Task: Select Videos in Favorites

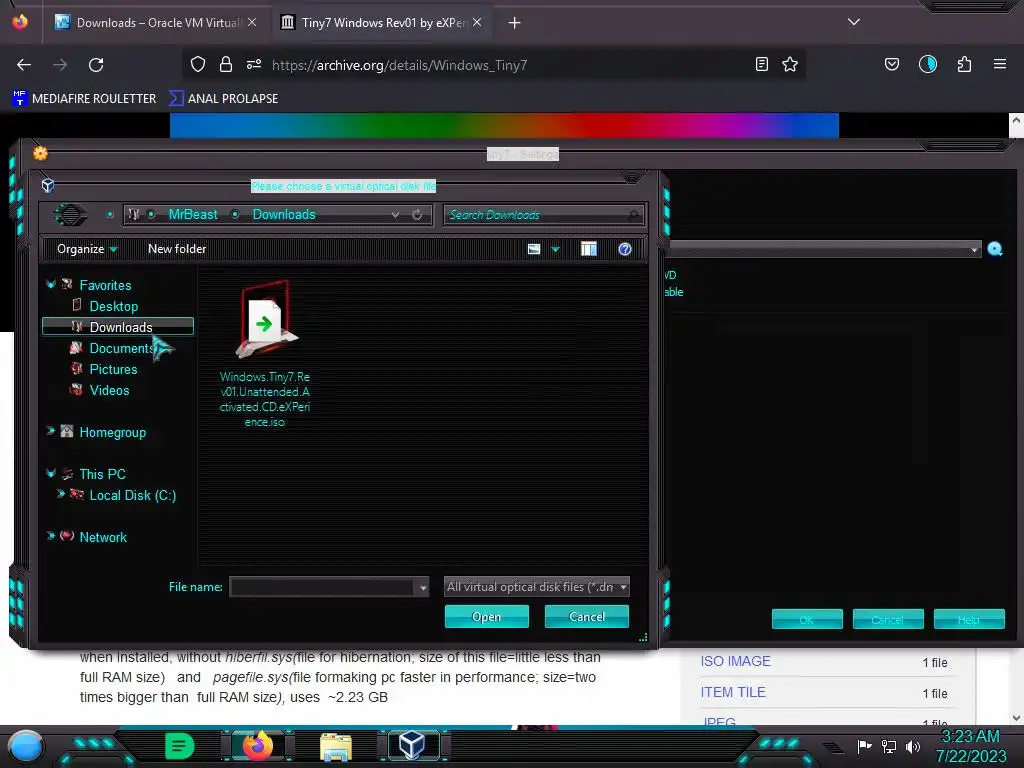Action: (x=109, y=390)
